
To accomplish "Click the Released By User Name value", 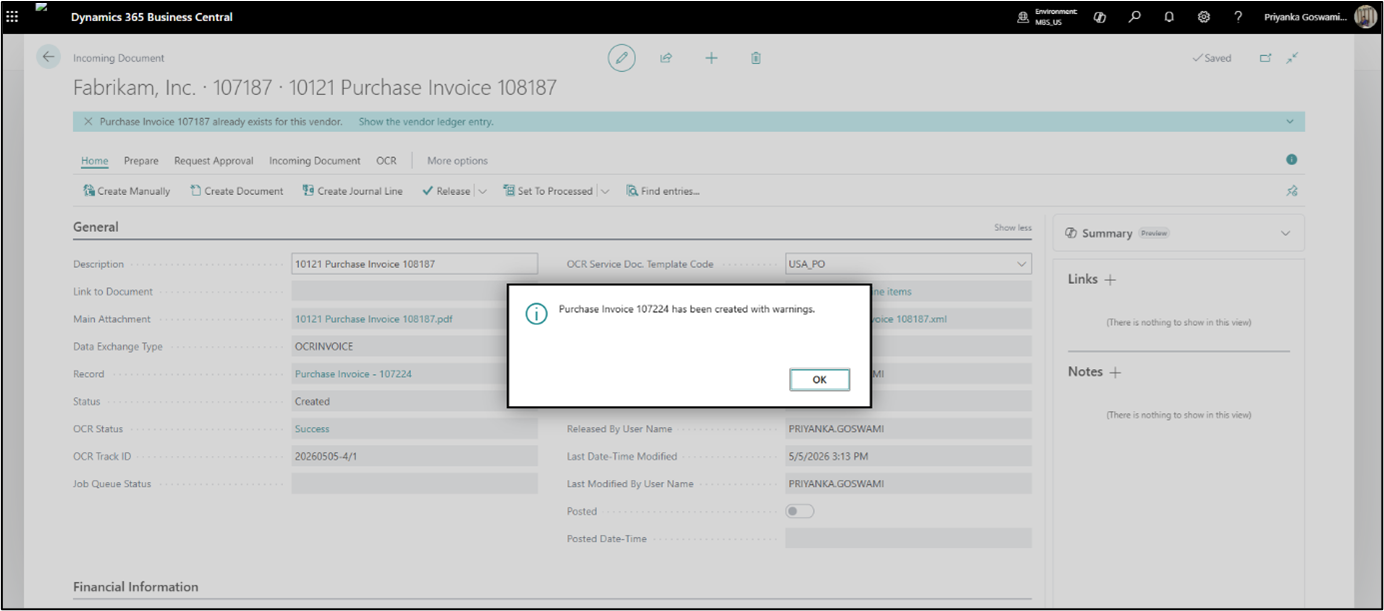I will (908, 429).
